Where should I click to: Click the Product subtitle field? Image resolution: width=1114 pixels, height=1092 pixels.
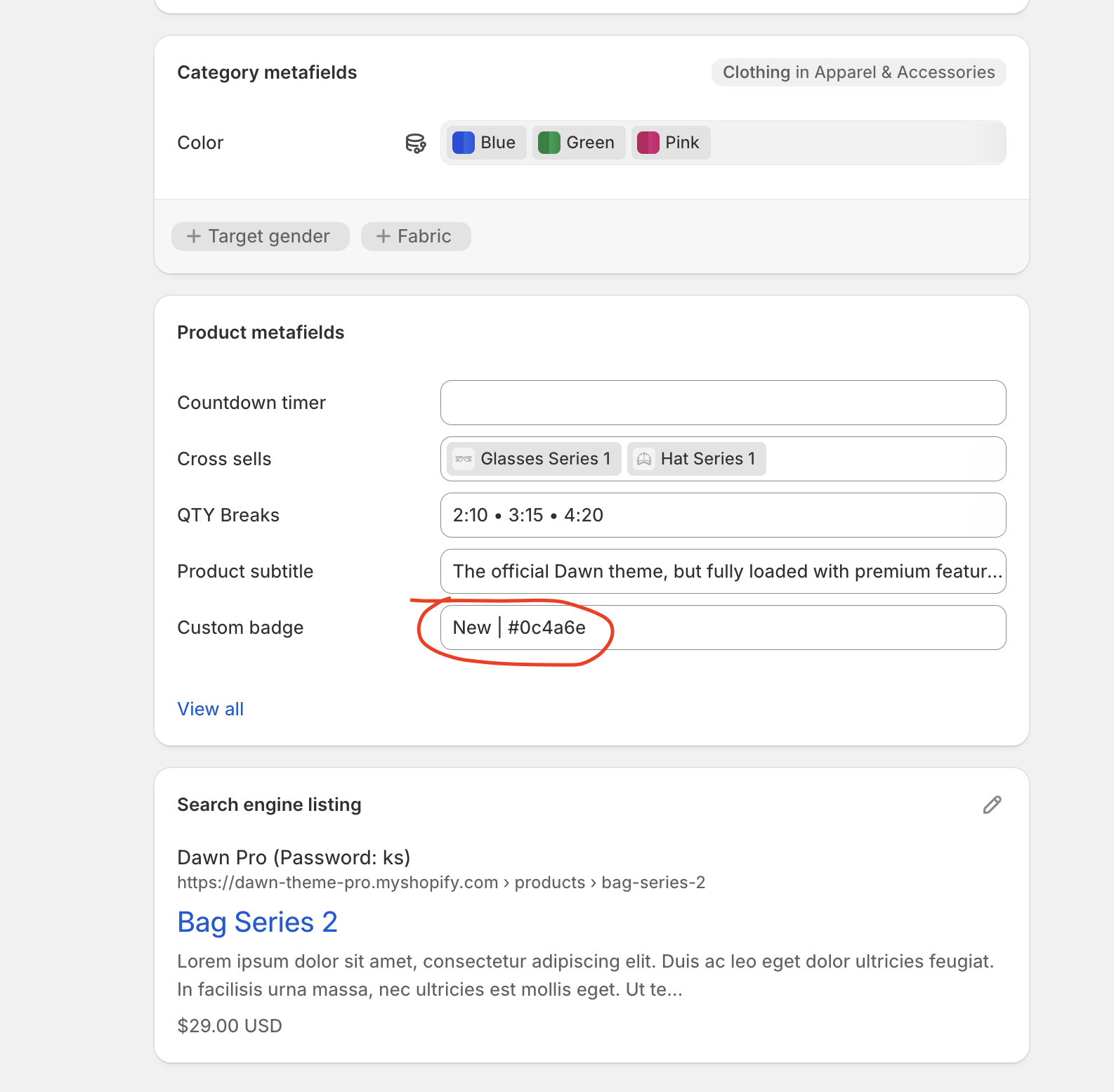(x=723, y=571)
